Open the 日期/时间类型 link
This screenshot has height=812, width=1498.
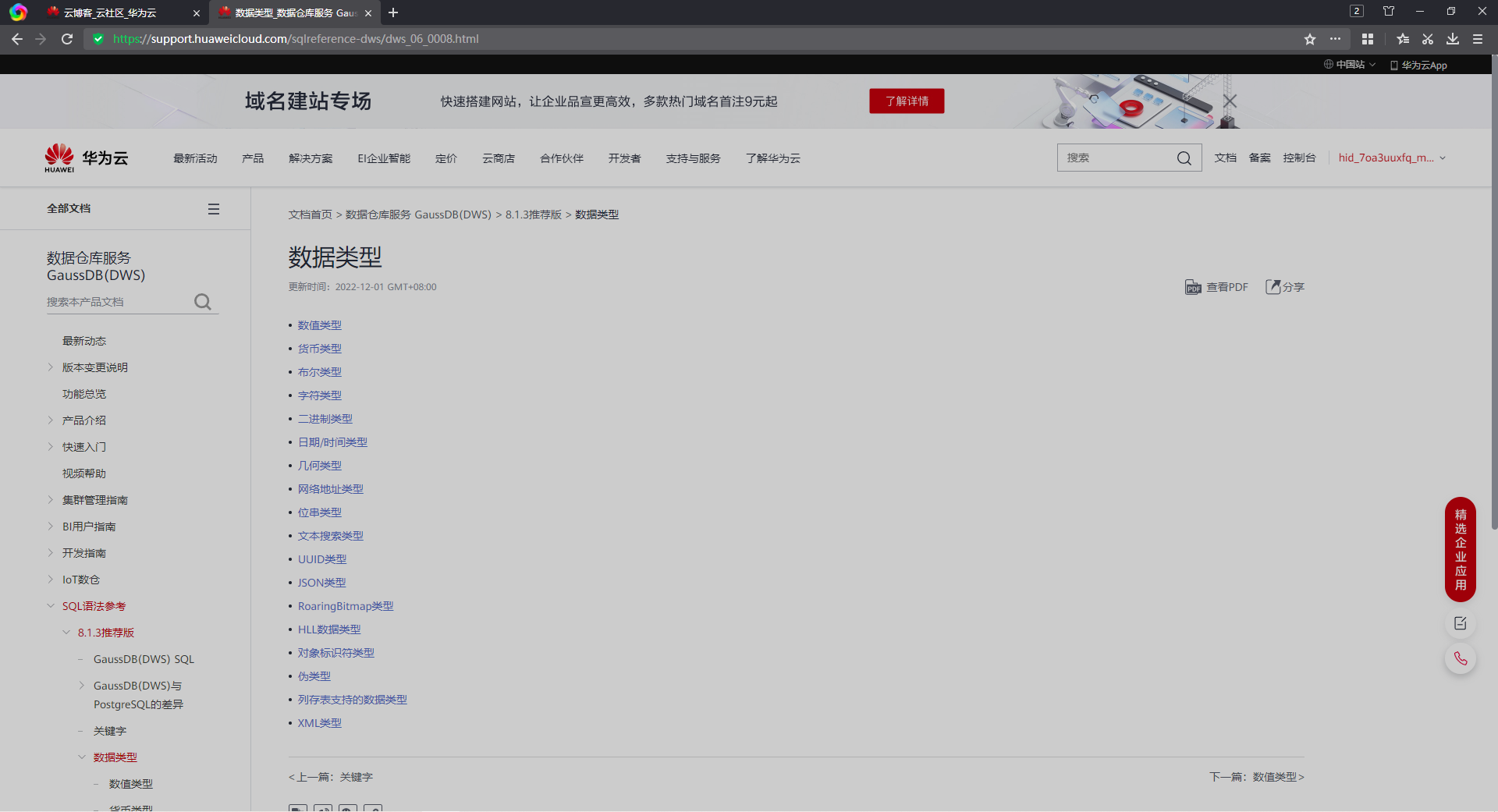pyautogui.click(x=332, y=442)
